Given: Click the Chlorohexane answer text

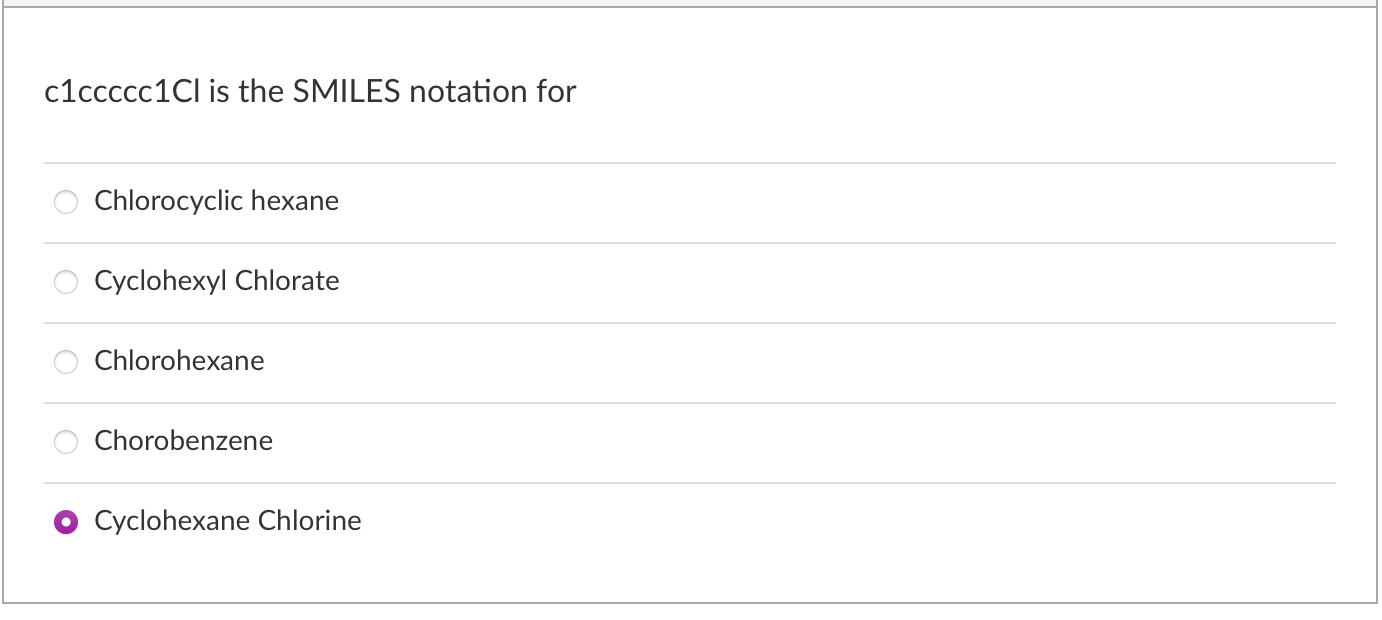Looking at the screenshot, I should 178,361.
